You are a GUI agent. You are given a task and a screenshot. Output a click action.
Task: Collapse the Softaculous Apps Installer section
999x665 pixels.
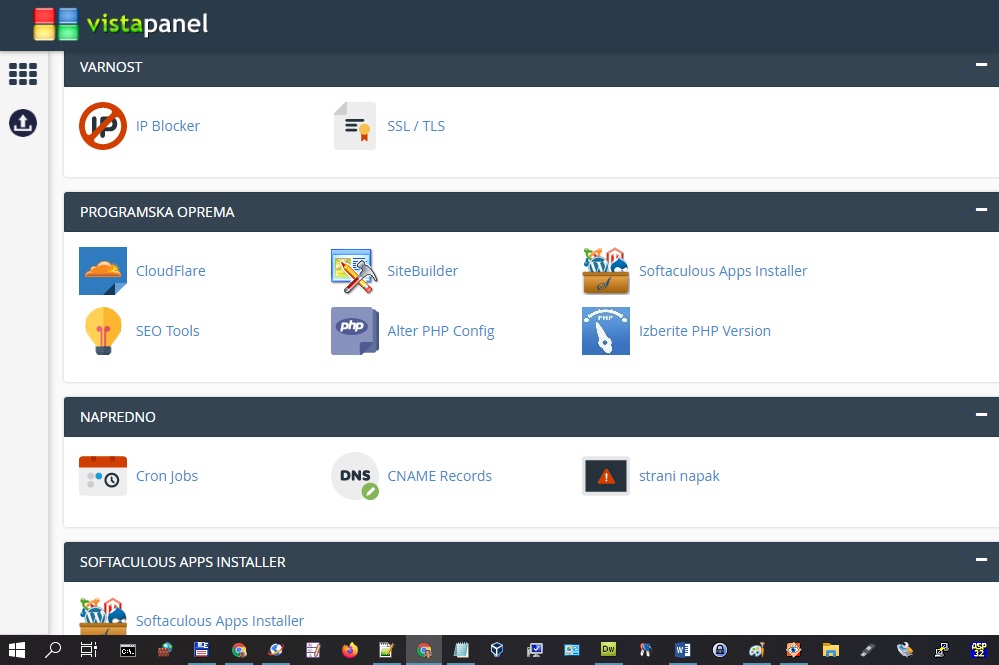pos(981,560)
